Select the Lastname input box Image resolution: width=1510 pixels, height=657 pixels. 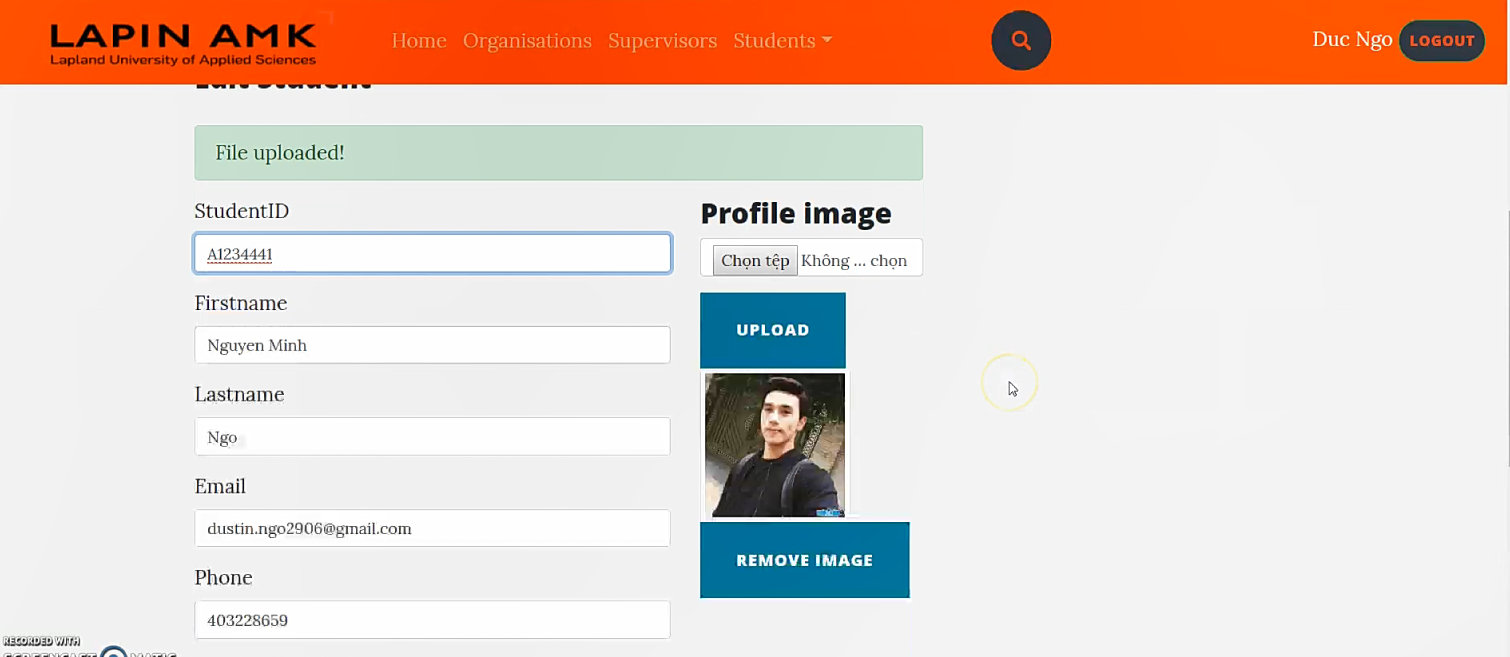[432, 437]
